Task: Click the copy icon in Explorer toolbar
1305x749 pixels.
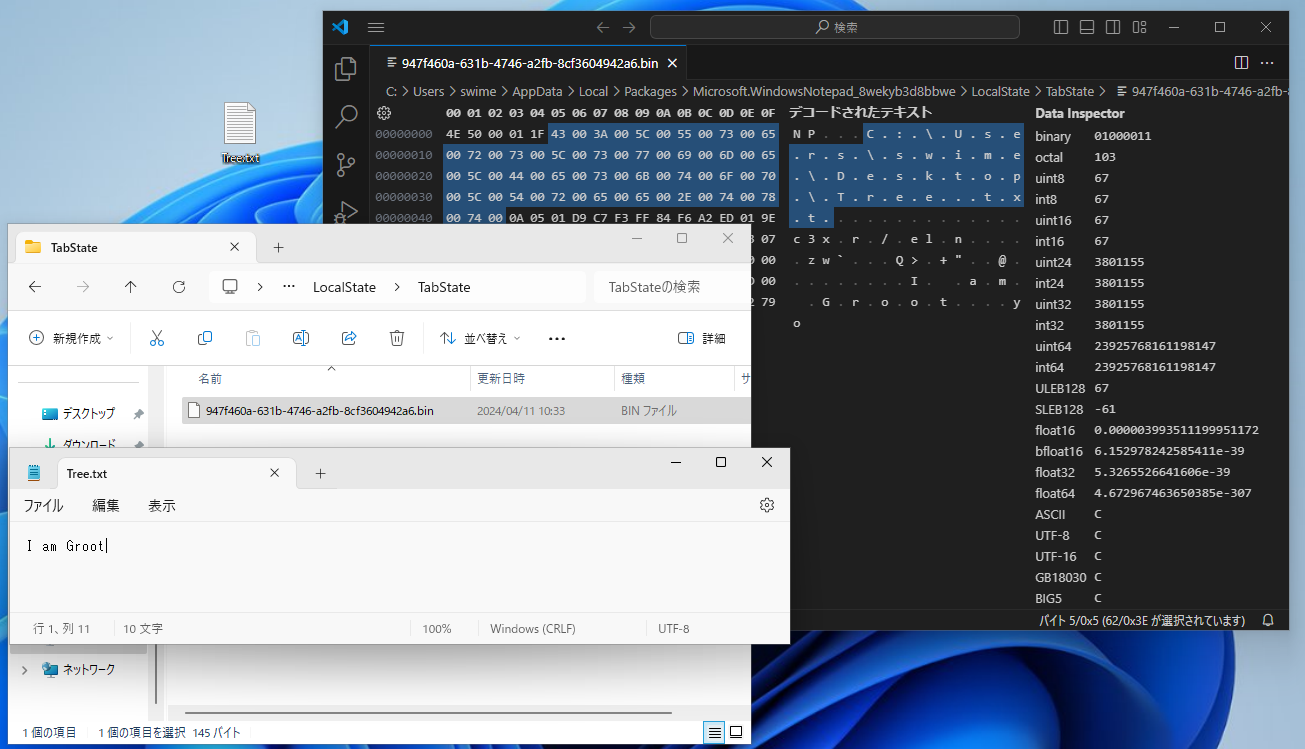Action: [205, 338]
